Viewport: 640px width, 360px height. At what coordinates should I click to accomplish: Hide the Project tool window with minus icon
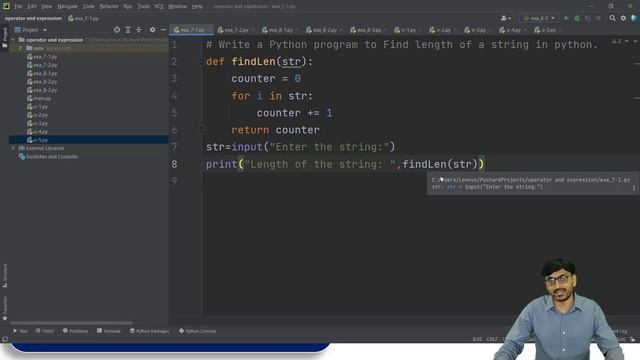click(x=163, y=30)
